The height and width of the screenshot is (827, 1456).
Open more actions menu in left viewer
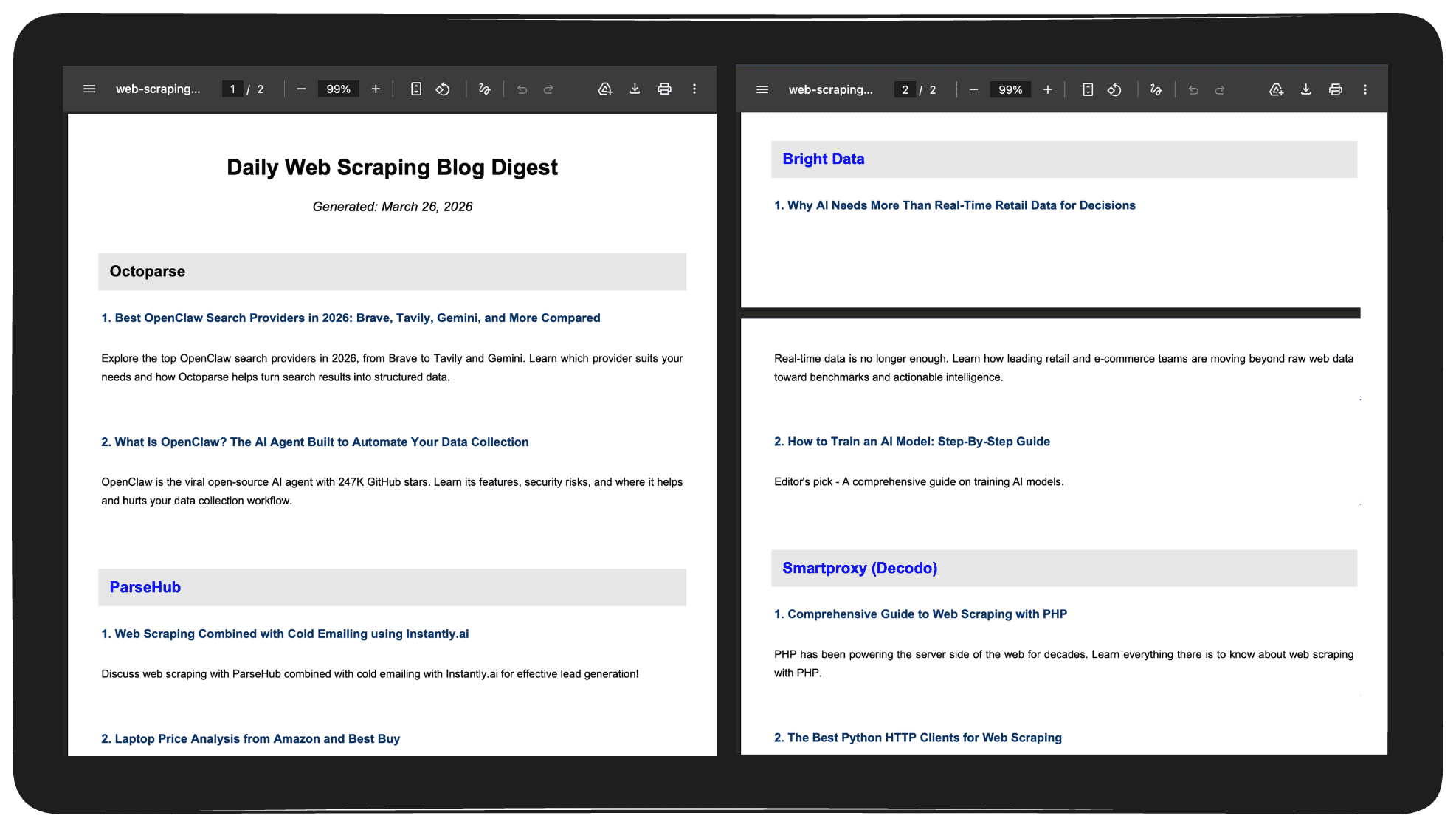(x=694, y=89)
